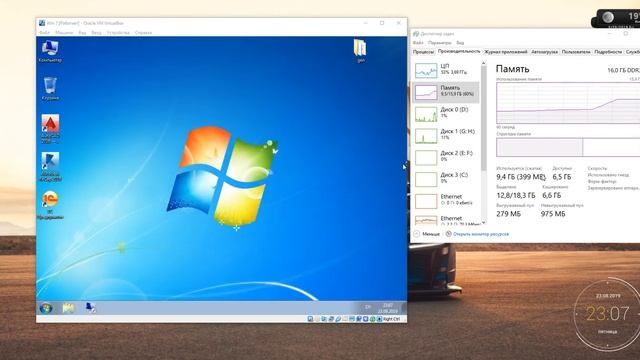Select the Ethernet entry showing 0 кбит/с
The width and height of the screenshot is (640, 360).
click(x=446, y=200)
